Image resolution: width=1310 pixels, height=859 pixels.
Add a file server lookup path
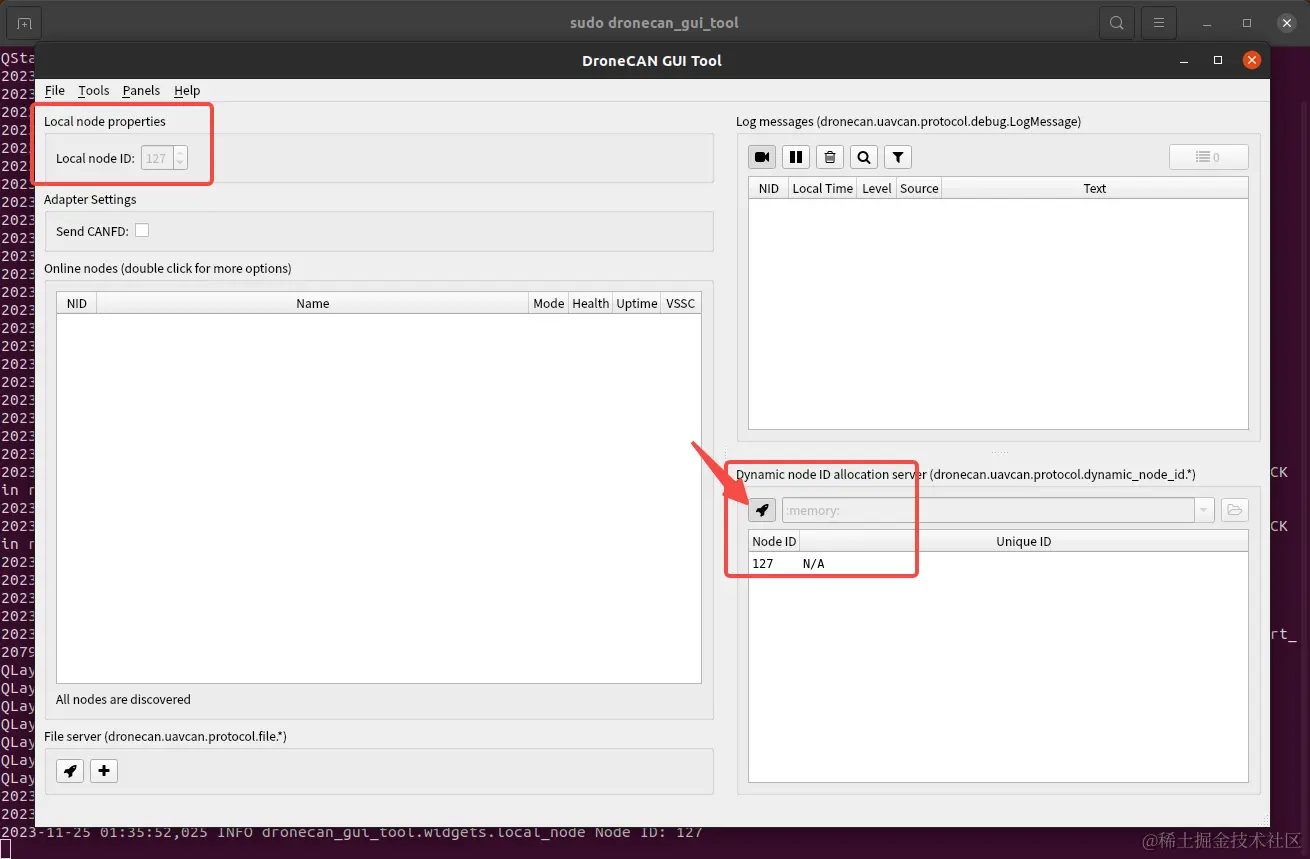click(103, 770)
